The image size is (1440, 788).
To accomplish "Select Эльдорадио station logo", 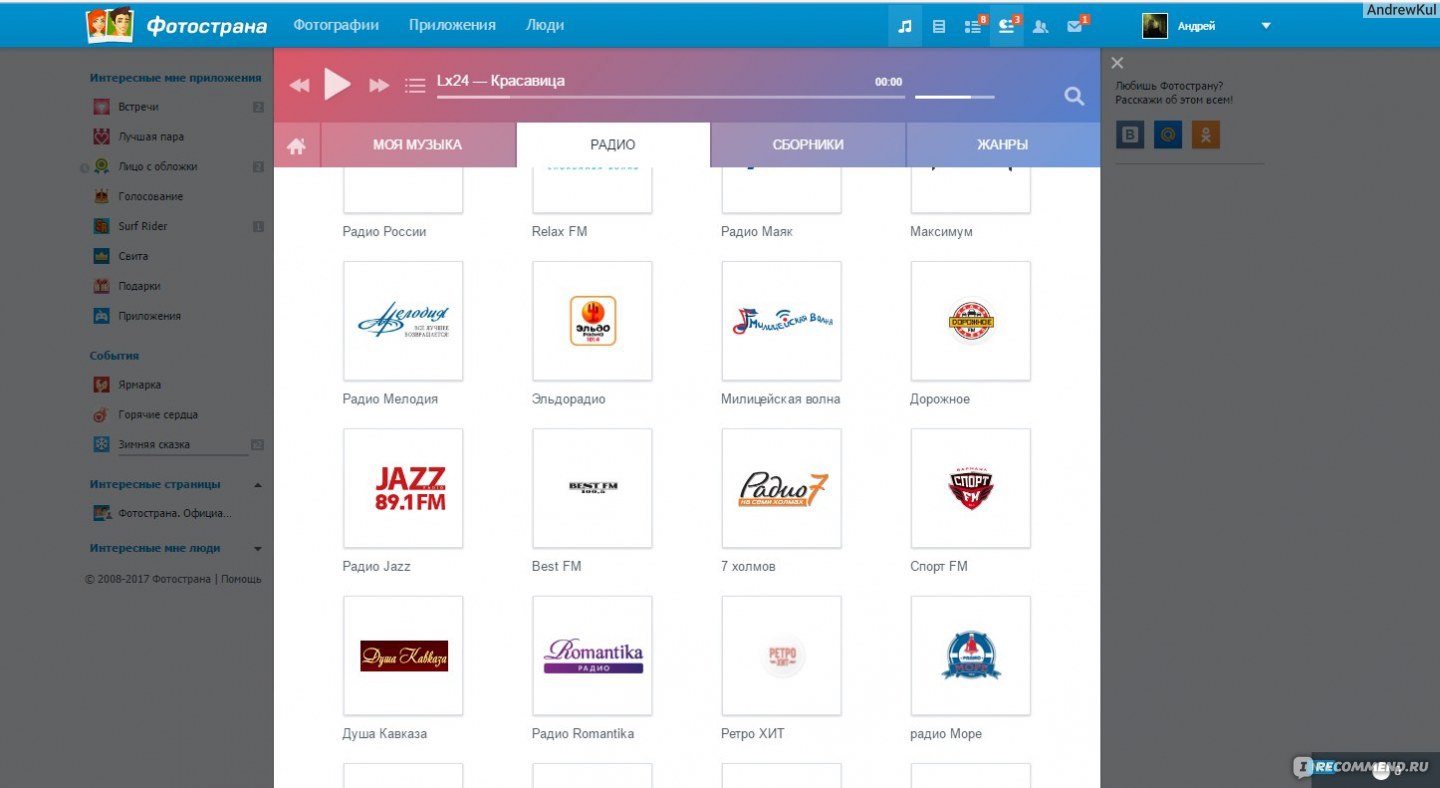I will (592, 321).
